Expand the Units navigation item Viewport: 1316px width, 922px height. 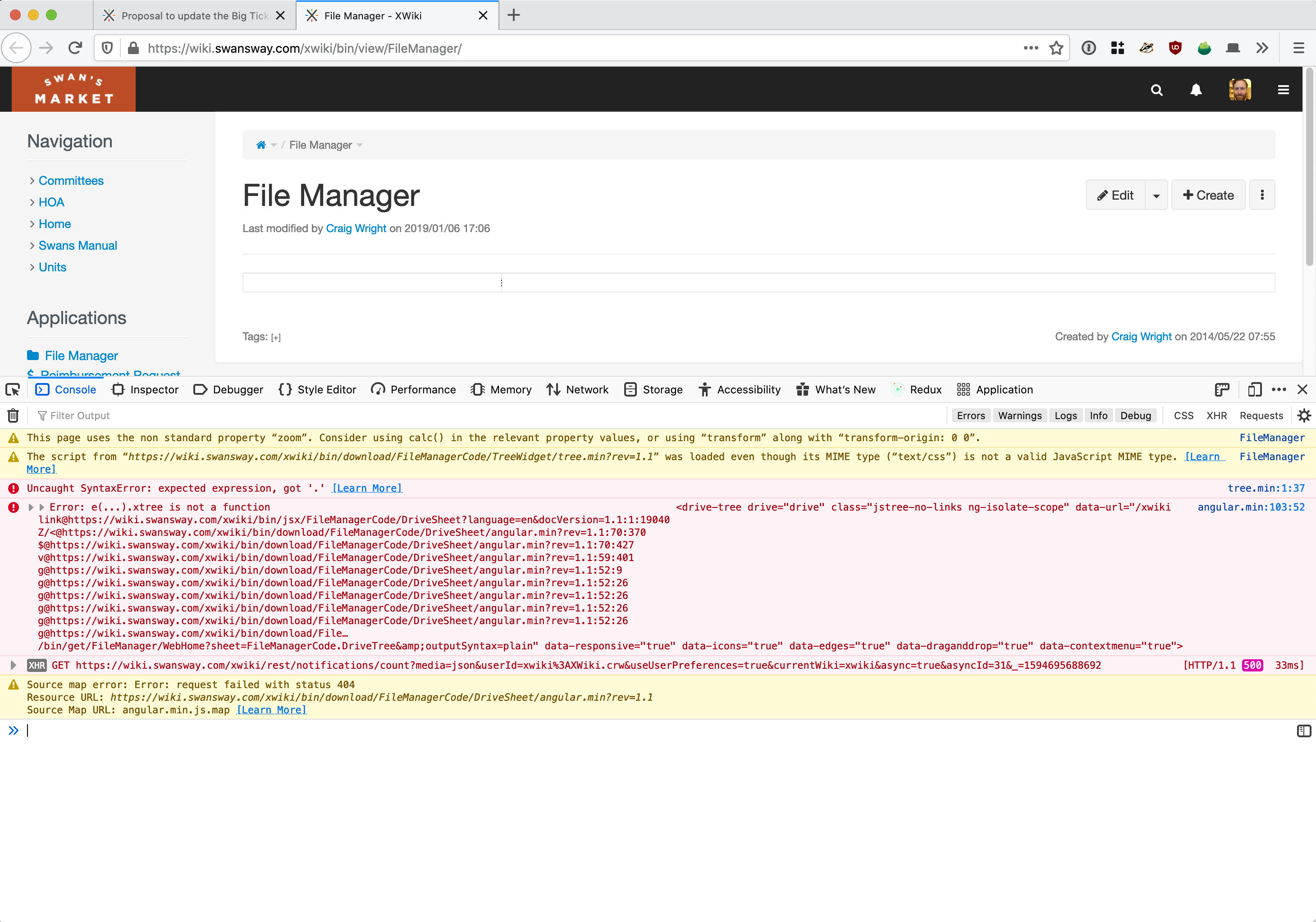(x=32, y=268)
